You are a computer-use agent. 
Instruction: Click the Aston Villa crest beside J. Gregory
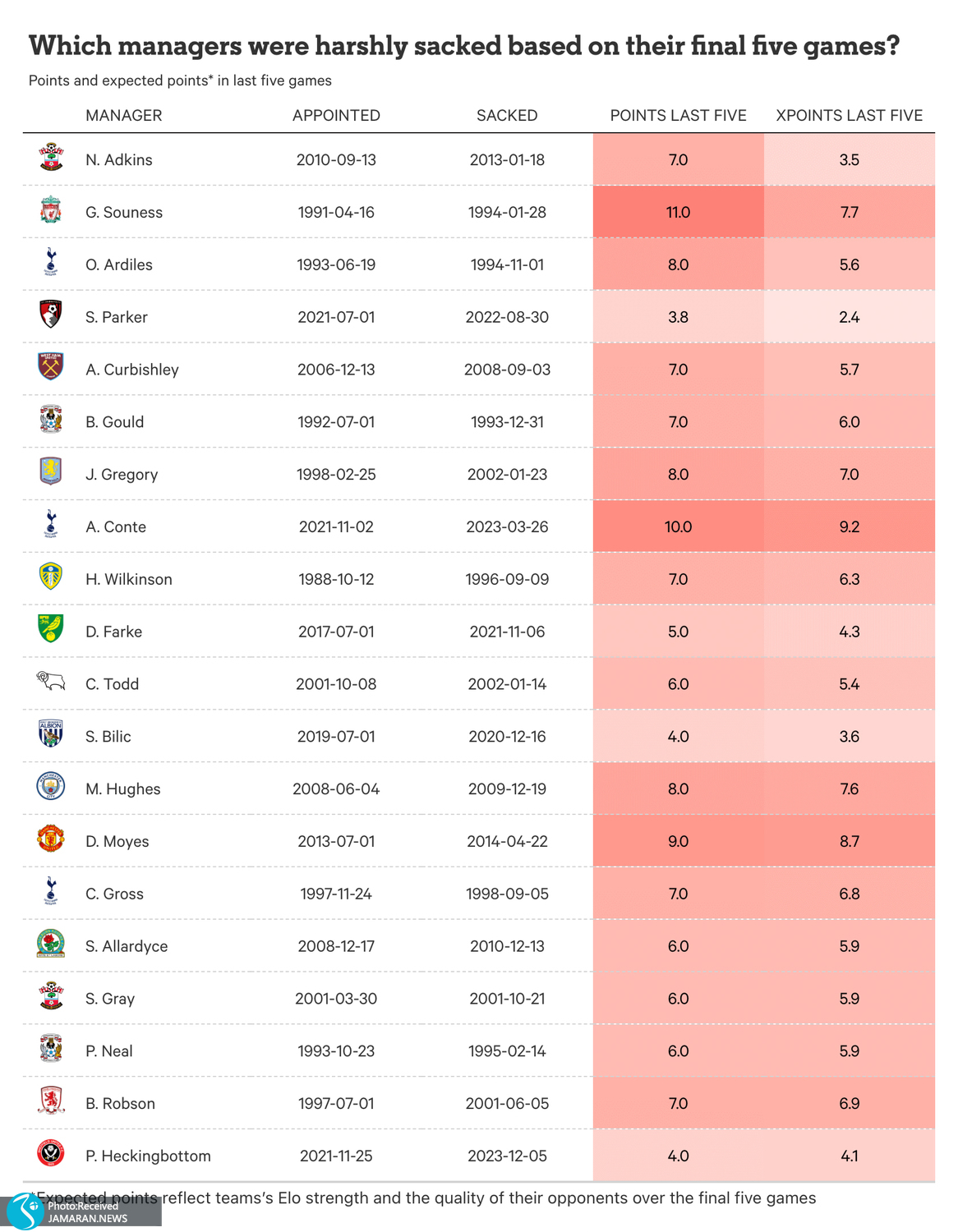tap(51, 472)
